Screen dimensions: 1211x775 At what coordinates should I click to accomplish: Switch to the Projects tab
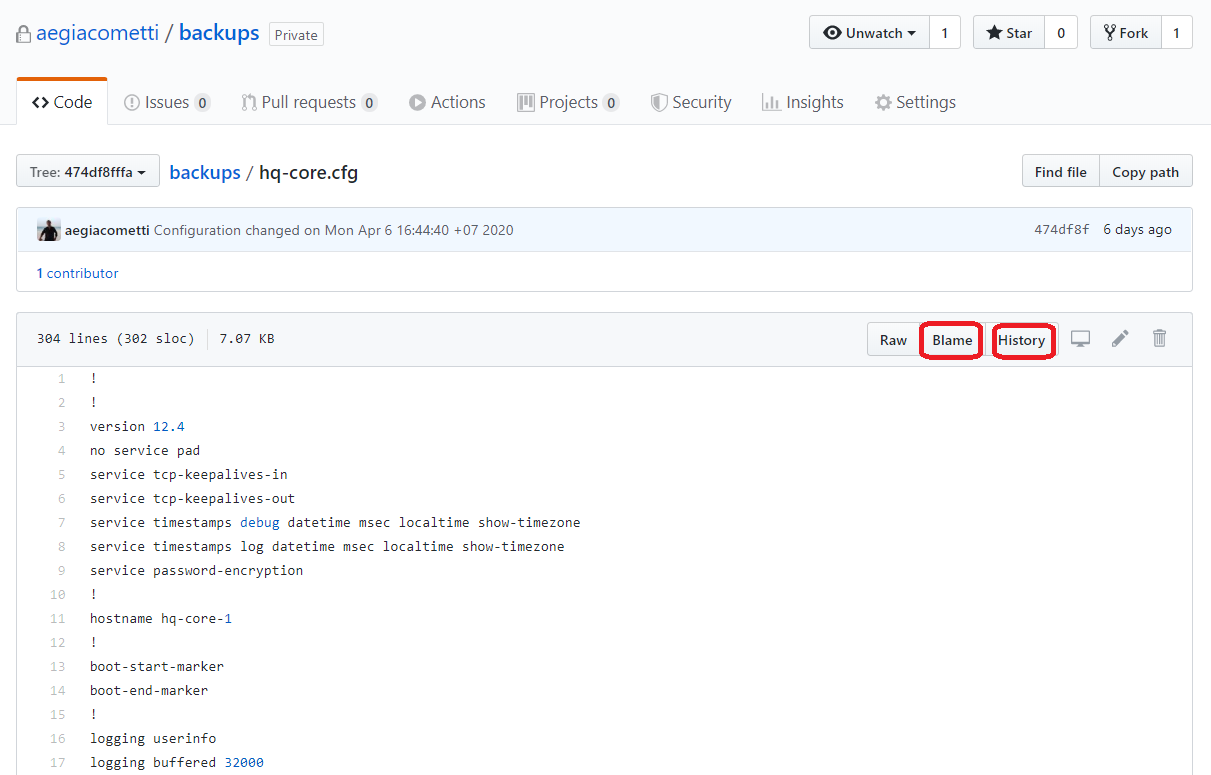(568, 102)
